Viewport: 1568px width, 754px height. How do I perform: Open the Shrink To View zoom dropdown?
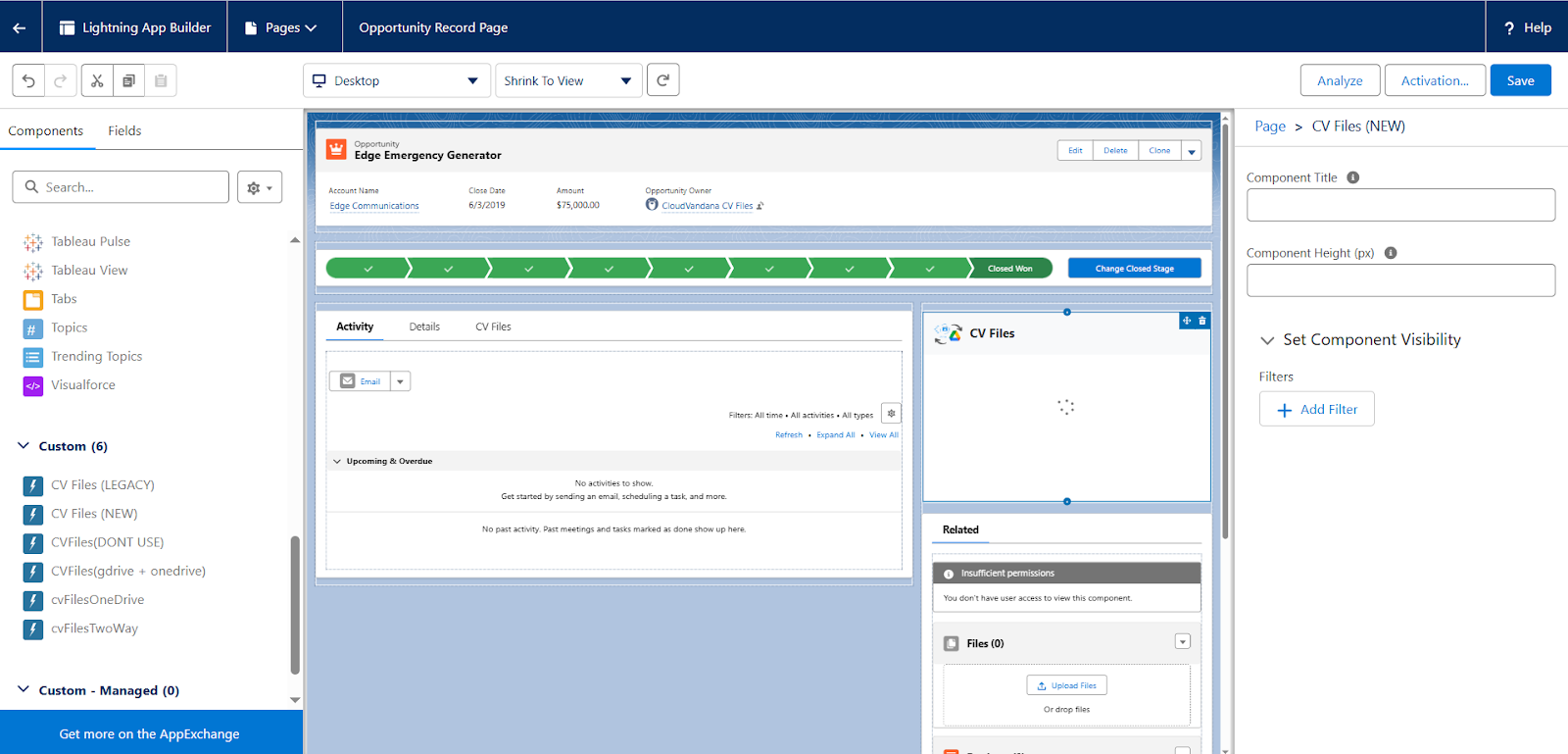[x=568, y=80]
